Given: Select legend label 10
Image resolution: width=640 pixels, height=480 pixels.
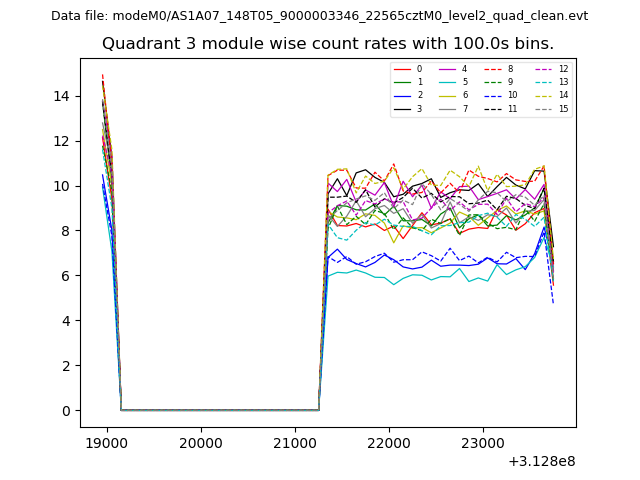Looking at the screenshot, I should click(x=513, y=95).
